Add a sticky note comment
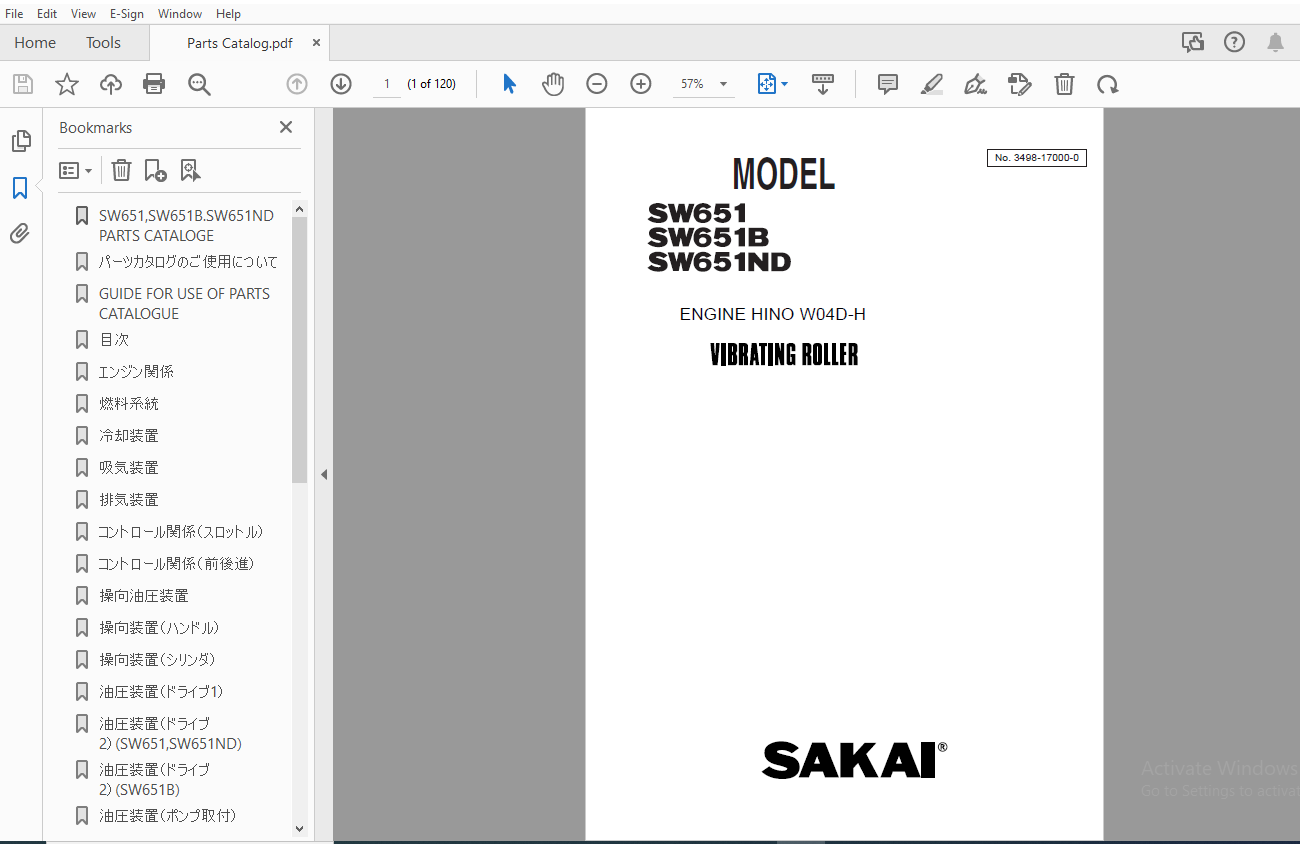Image resolution: width=1300 pixels, height=844 pixels. pos(888,84)
